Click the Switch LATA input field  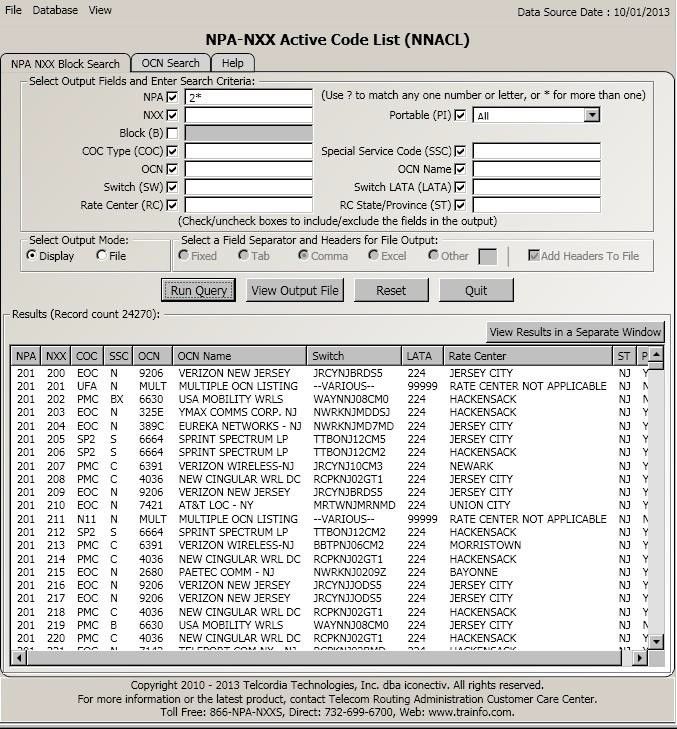(x=537, y=187)
